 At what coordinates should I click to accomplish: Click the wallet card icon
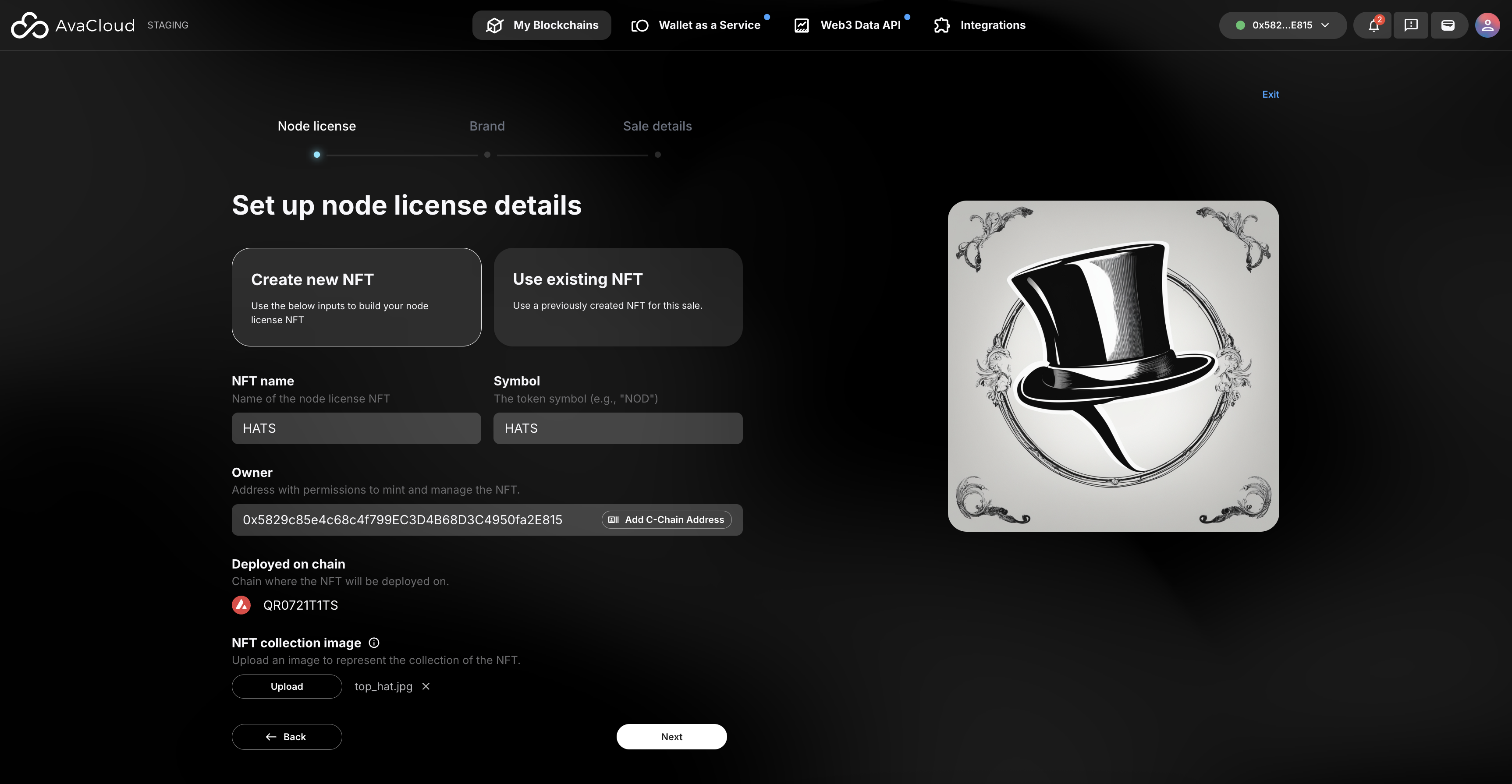pos(1448,25)
